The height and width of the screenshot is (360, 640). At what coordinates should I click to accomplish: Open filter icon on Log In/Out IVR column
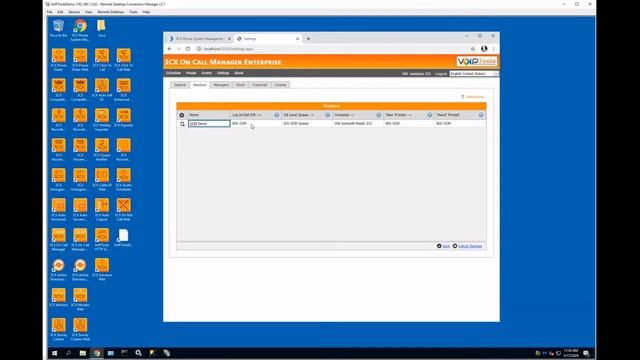276,115
